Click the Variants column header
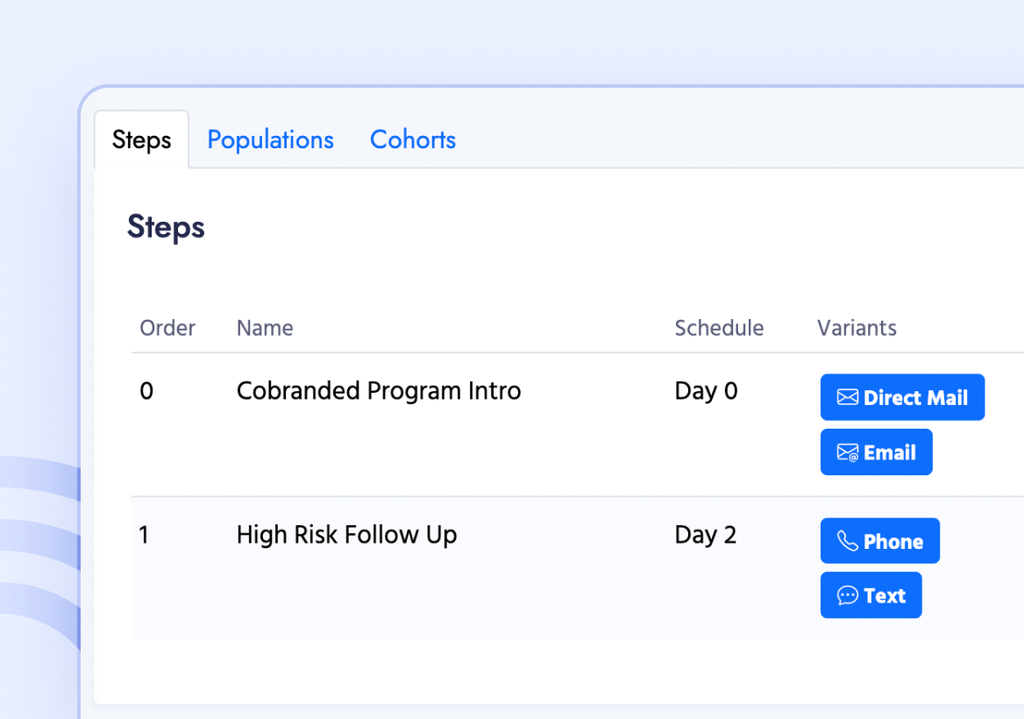 click(857, 328)
